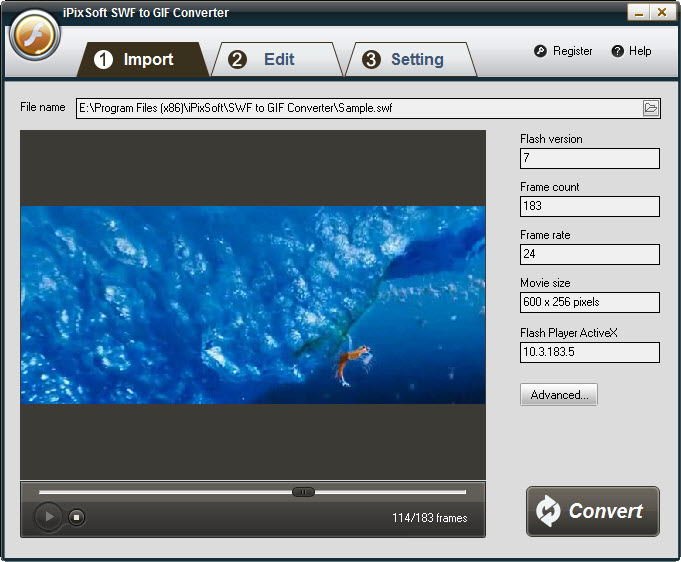Go to the Setting tab
This screenshot has height=562, width=681.
click(x=404, y=60)
